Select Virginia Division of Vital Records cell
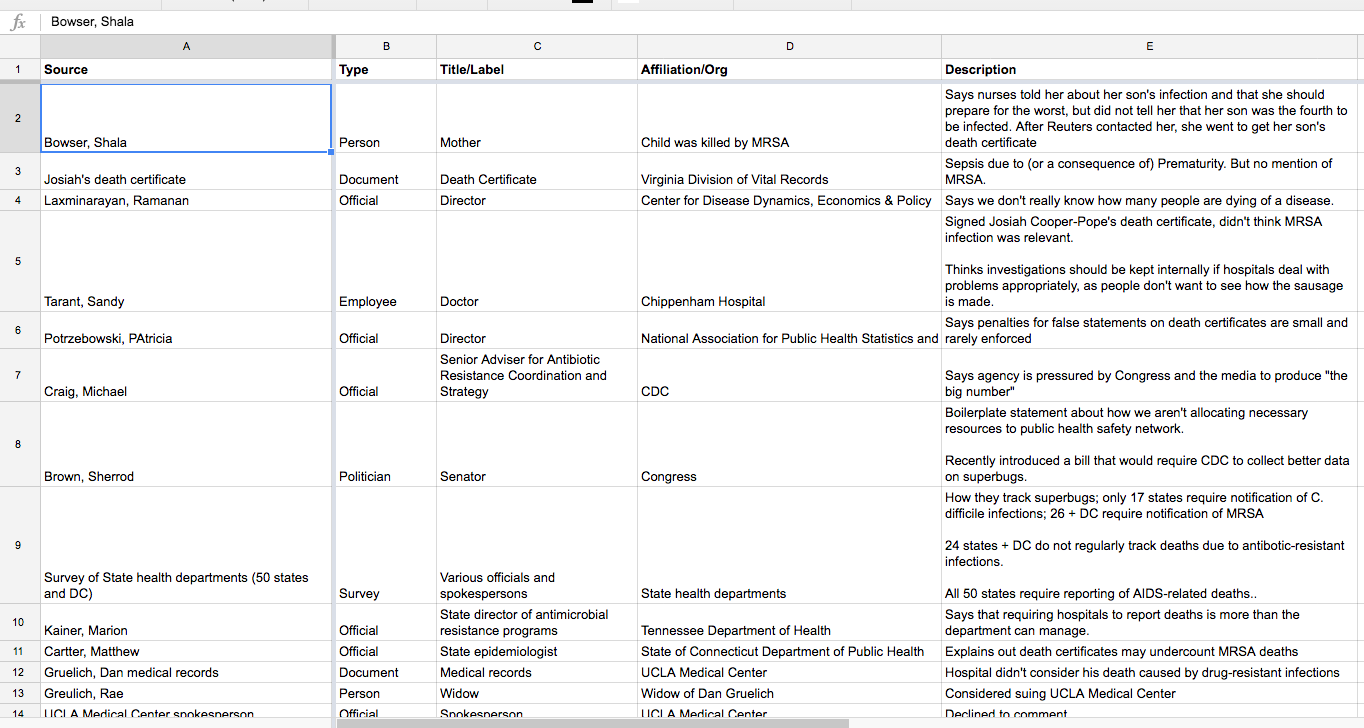 (x=789, y=171)
